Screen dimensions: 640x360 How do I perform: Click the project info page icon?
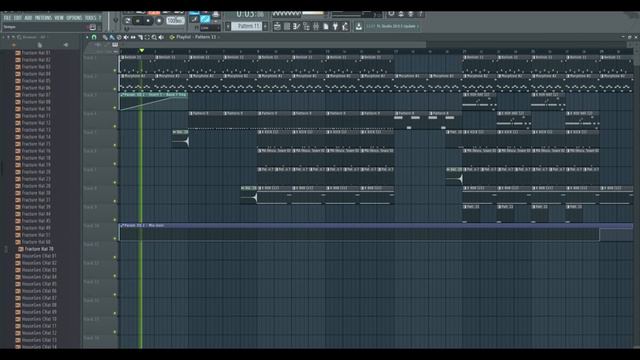(326, 27)
